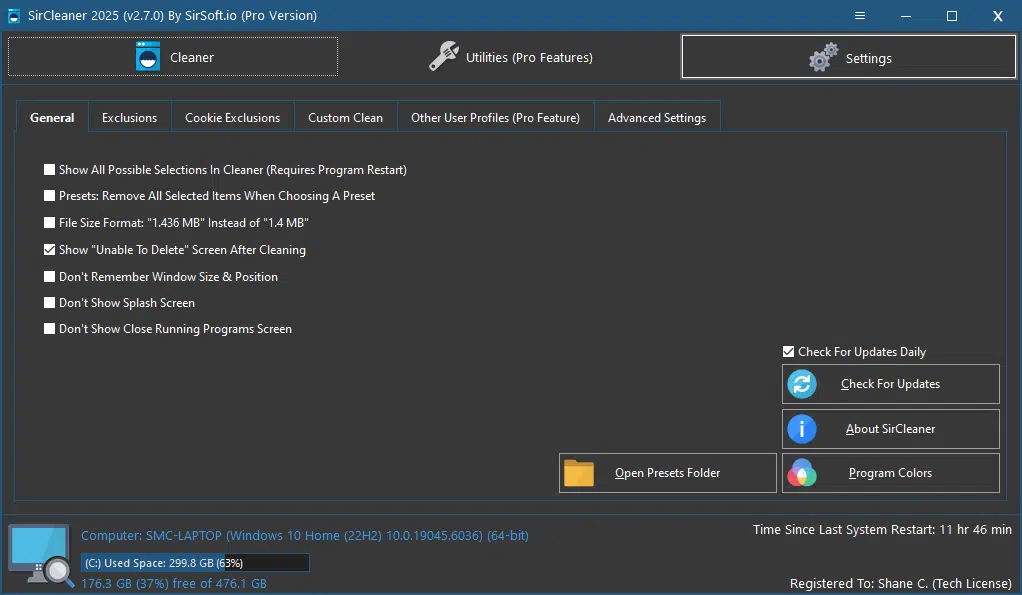Maximize the SirCleaner window

[x=952, y=16]
